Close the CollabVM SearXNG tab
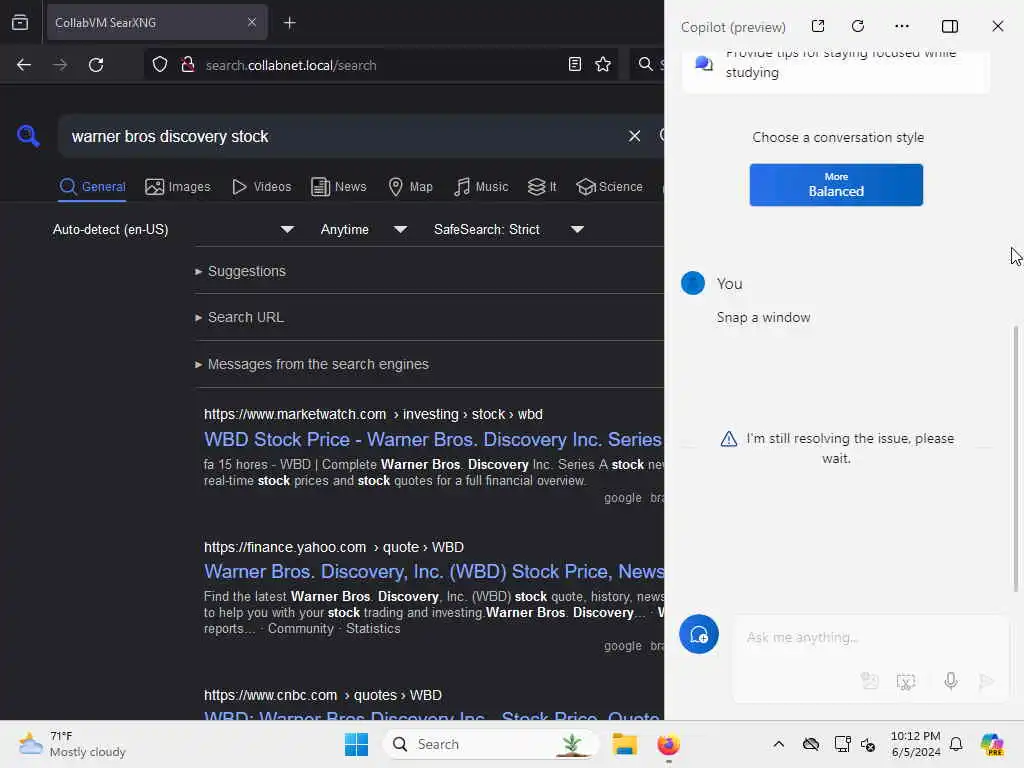The image size is (1024, 768). point(251,22)
